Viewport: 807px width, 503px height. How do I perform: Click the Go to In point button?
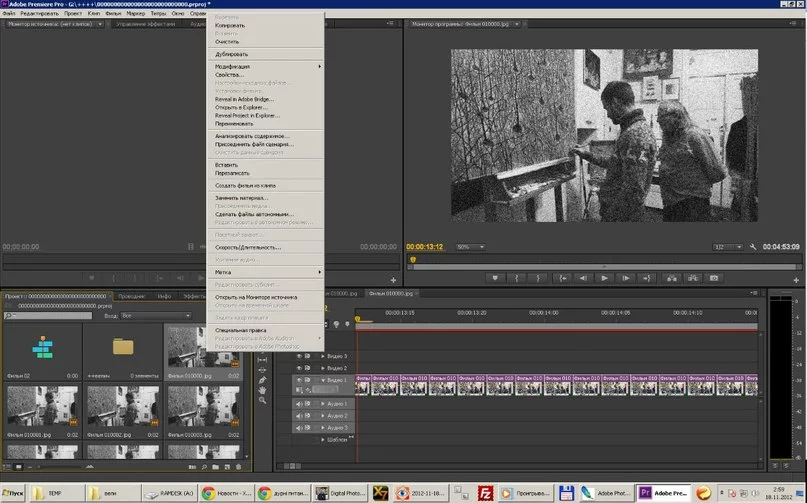click(x=563, y=278)
